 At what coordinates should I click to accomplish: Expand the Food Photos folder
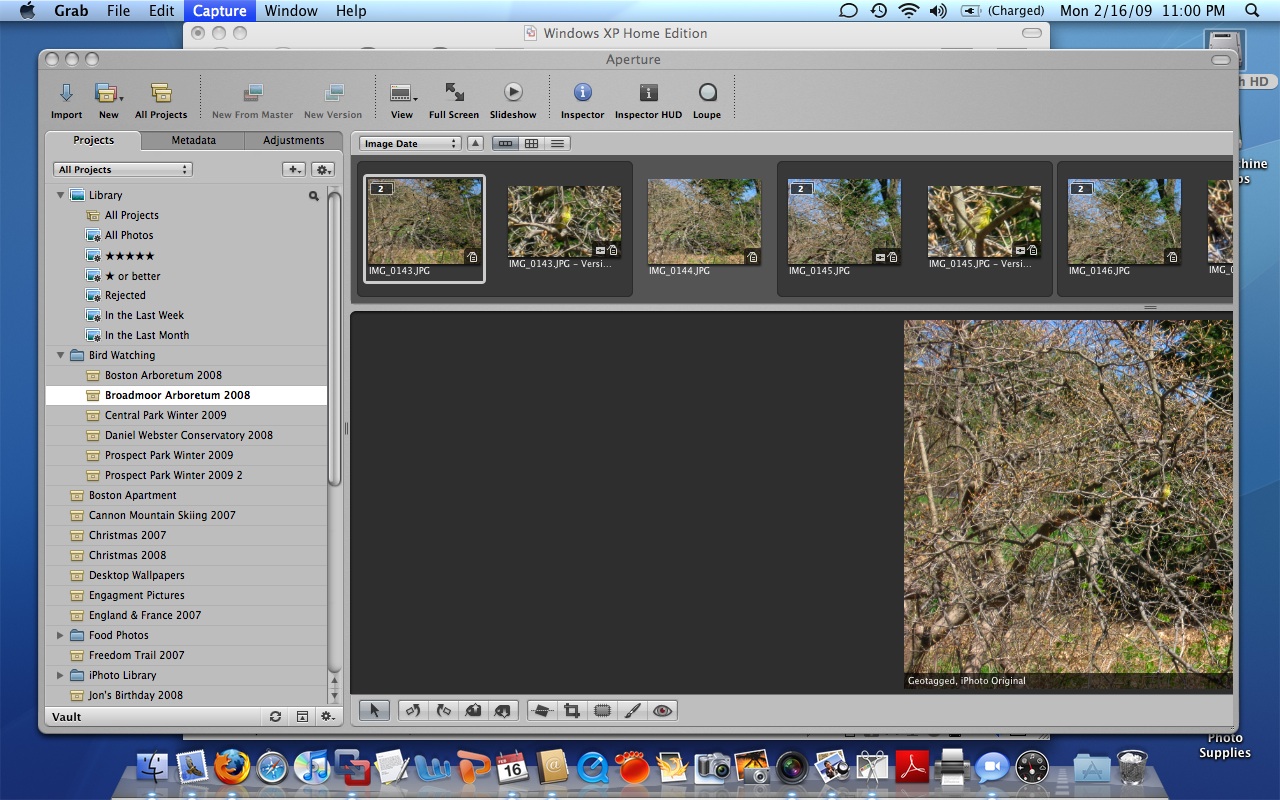point(60,635)
